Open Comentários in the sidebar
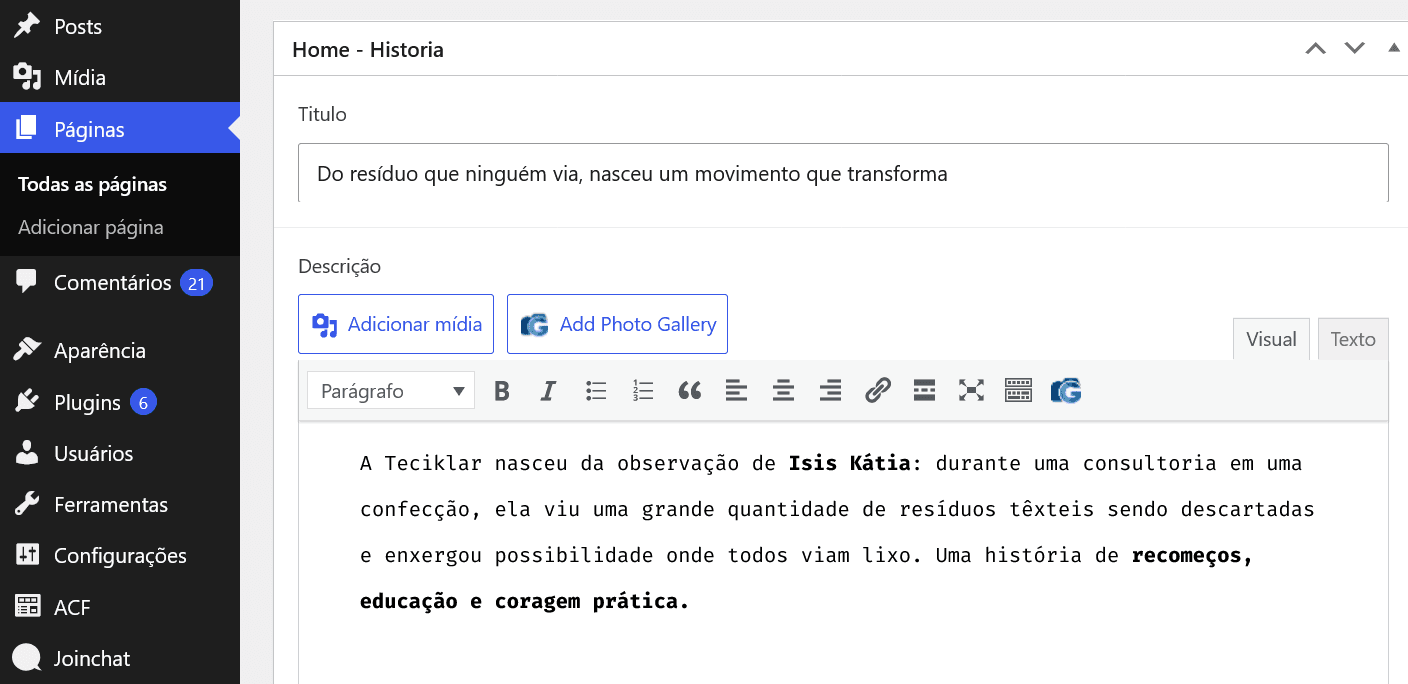Viewport: 1408px width, 684px height. [x=120, y=283]
